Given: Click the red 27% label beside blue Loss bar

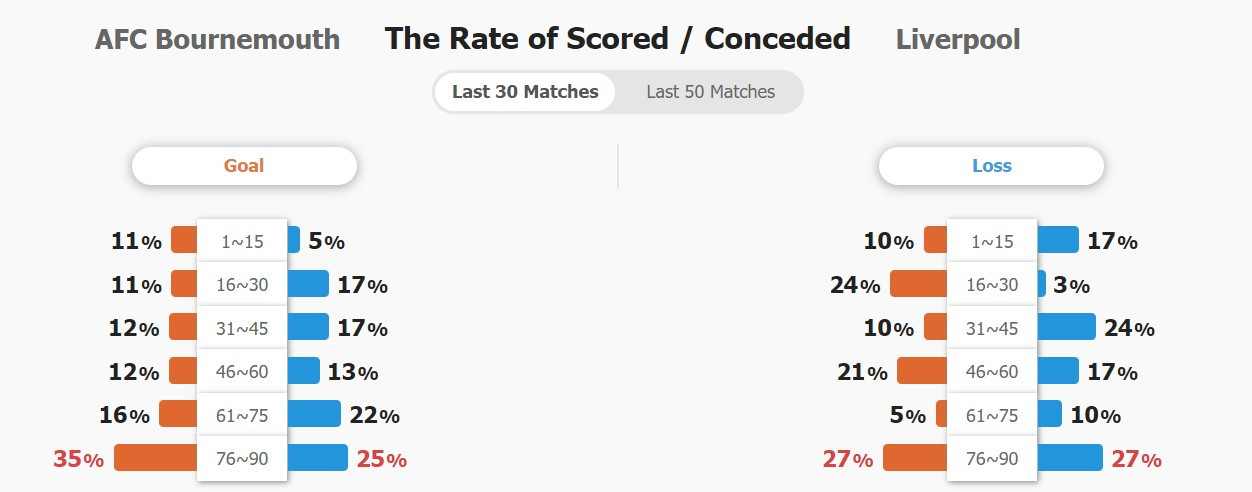Looking at the screenshot, I should pos(1136,460).
